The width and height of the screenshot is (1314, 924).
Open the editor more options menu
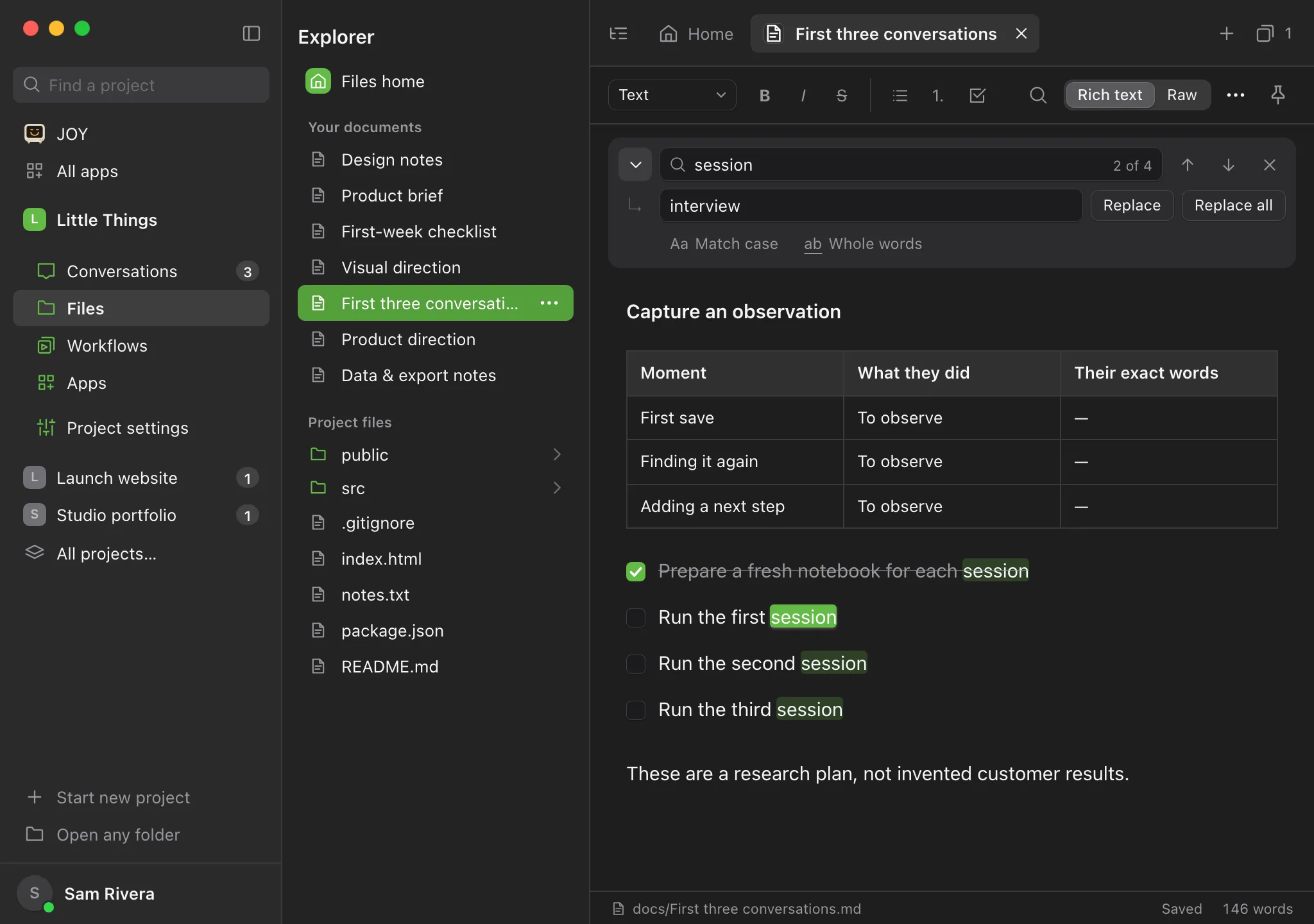point(1235,95)
